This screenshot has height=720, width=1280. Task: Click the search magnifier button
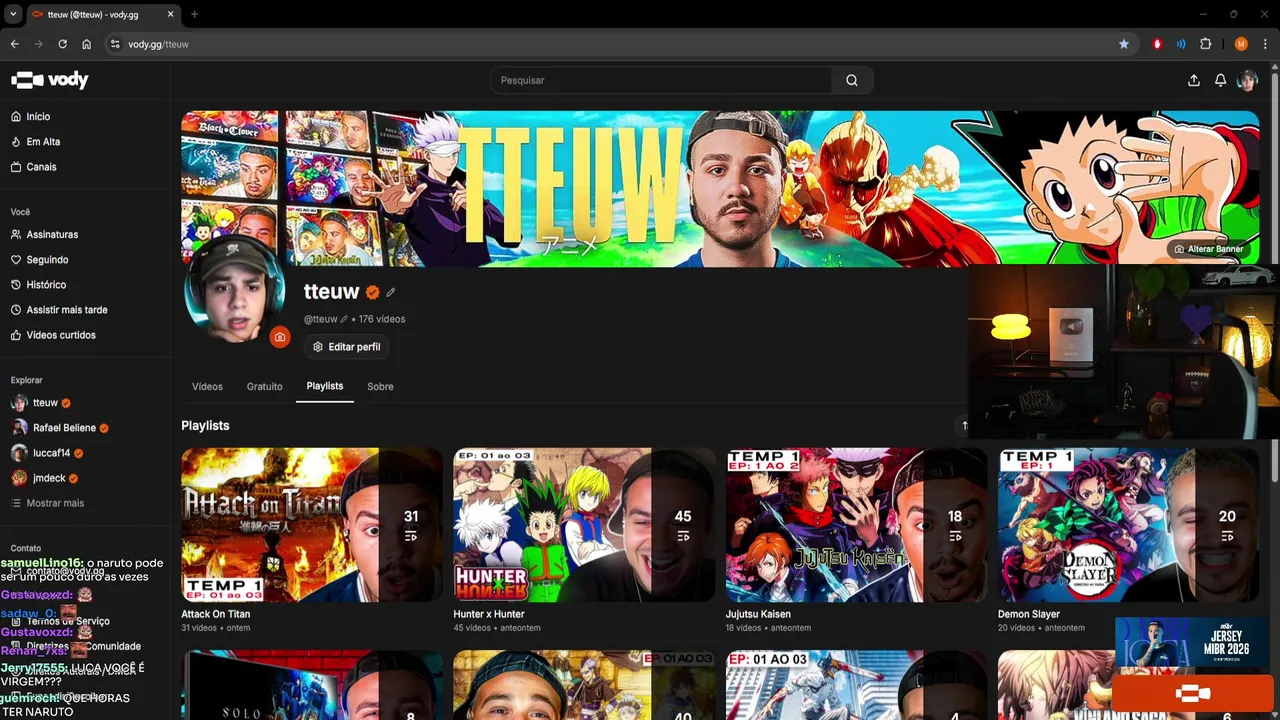tap(852, 80)
